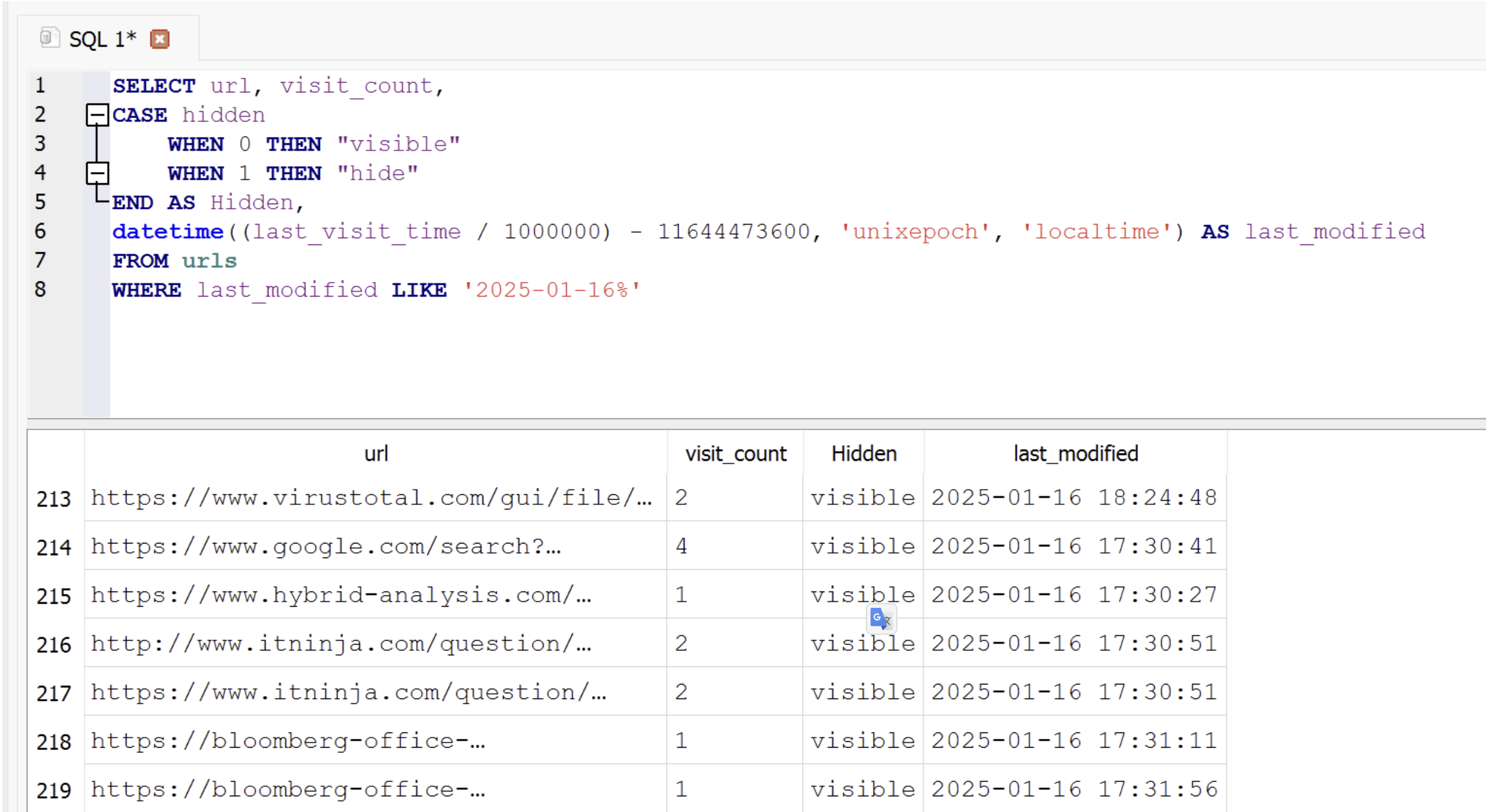1486x812 pixels.
Task: Collapse fold marker on line 4
Action: (x=97, y=173)
